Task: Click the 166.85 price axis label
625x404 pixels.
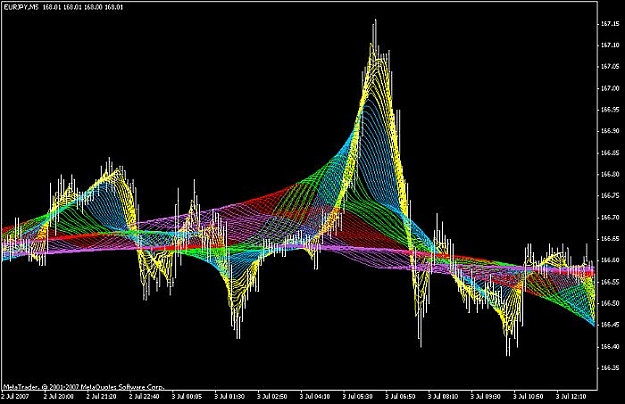Action: tap(610, 153)
